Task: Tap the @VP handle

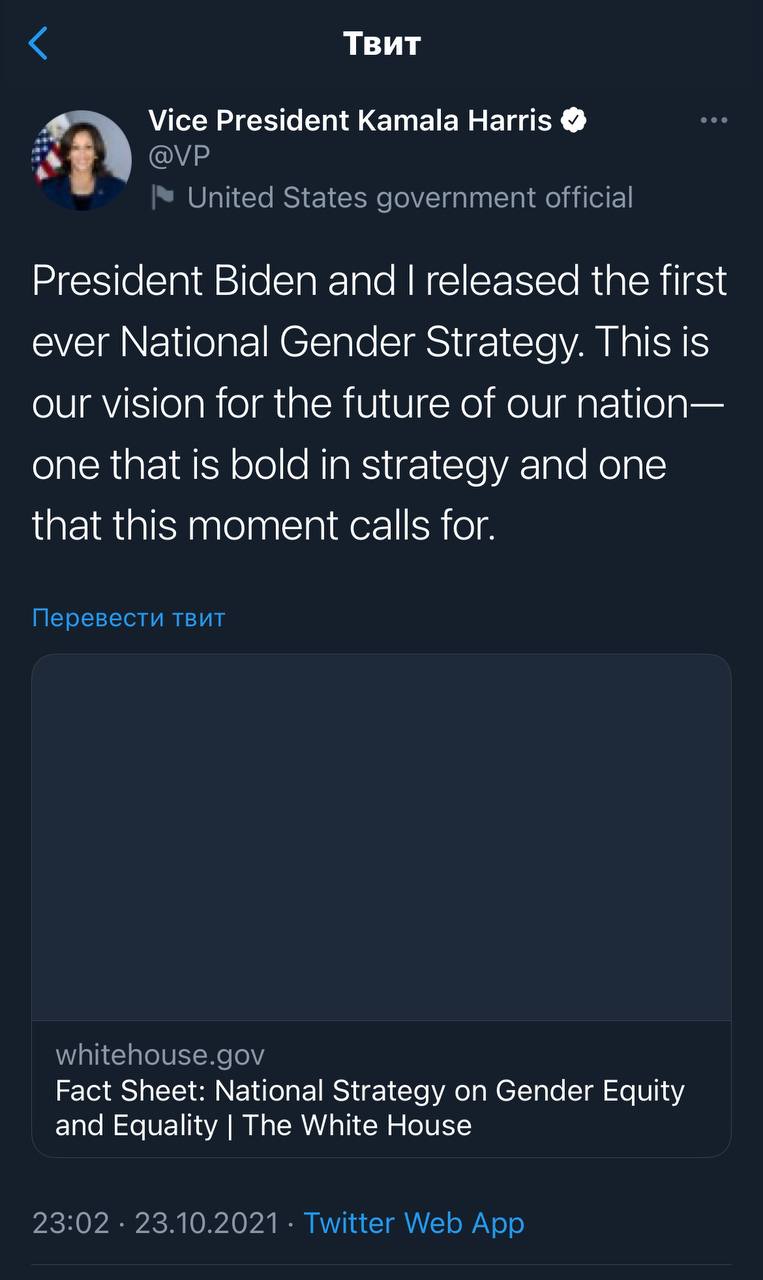Action: [x=179, y=157]
